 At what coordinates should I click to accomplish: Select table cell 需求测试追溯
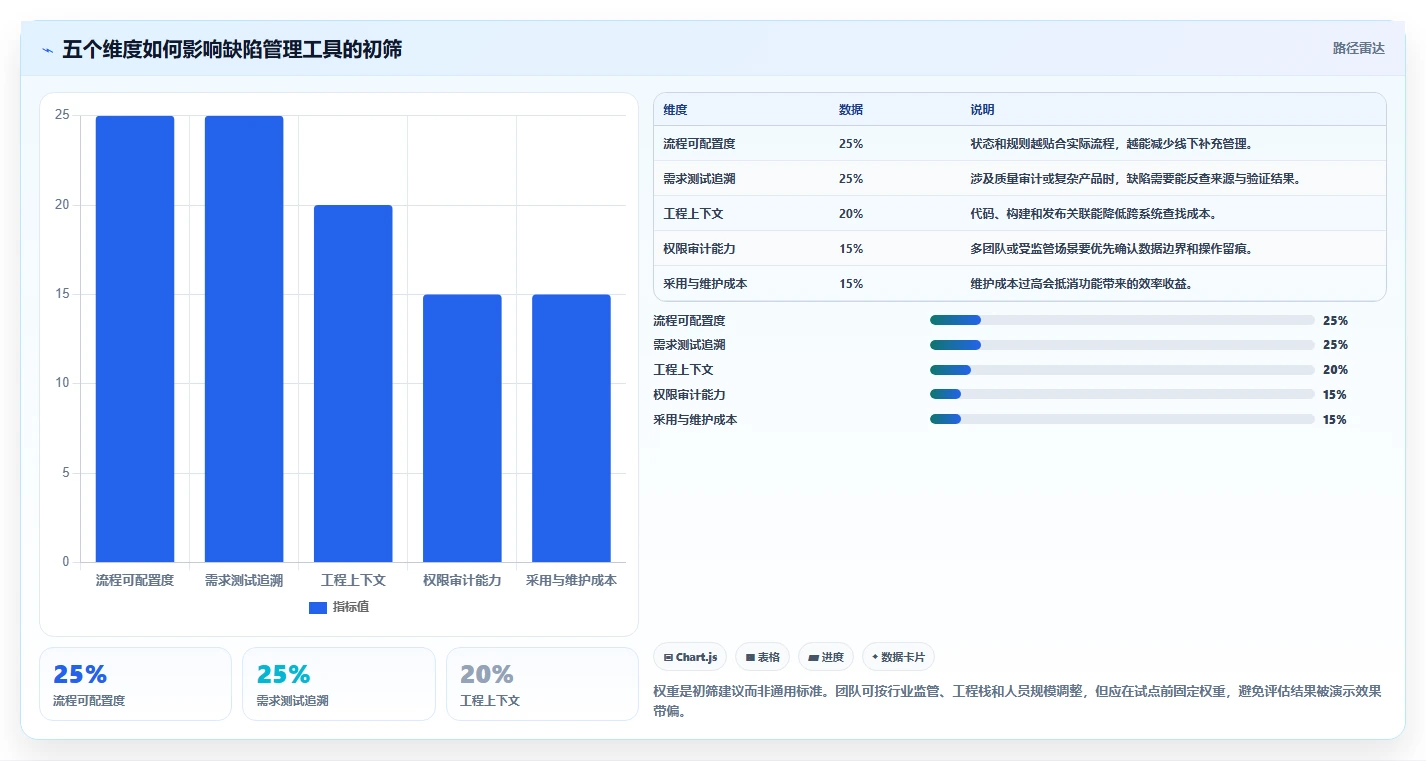pos(699,179)
